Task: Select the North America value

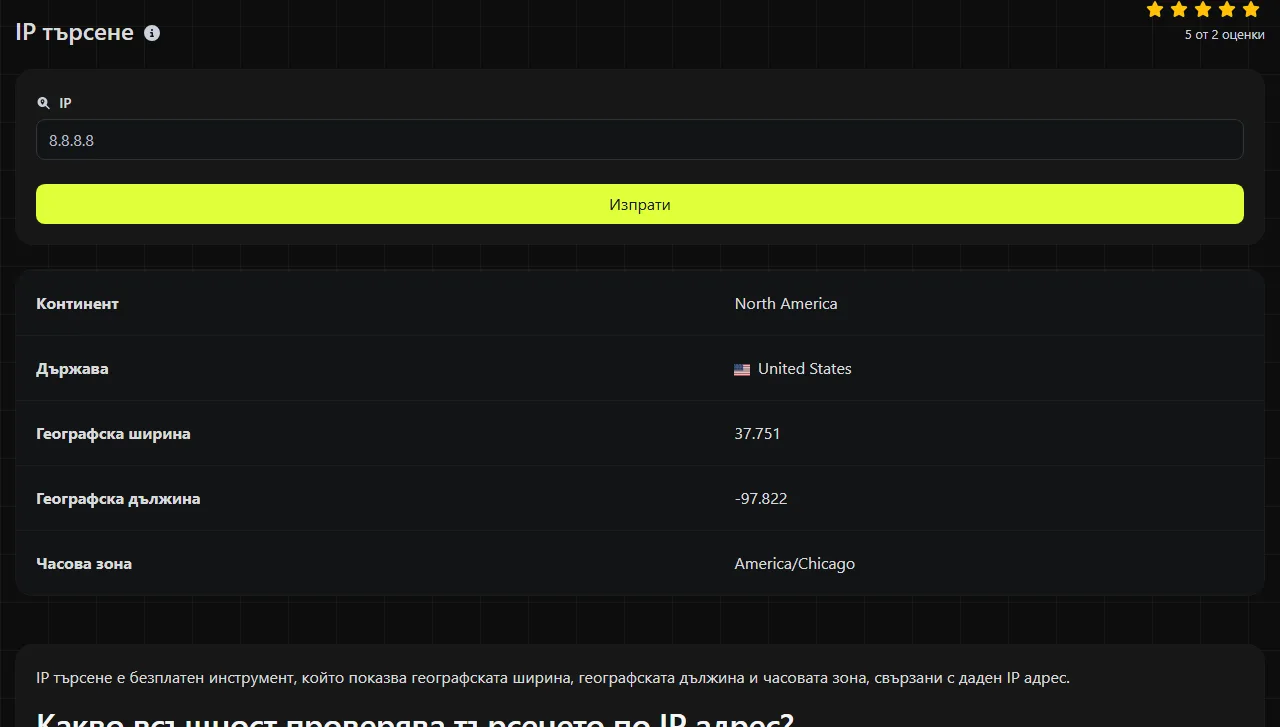Action: (786, 304)
